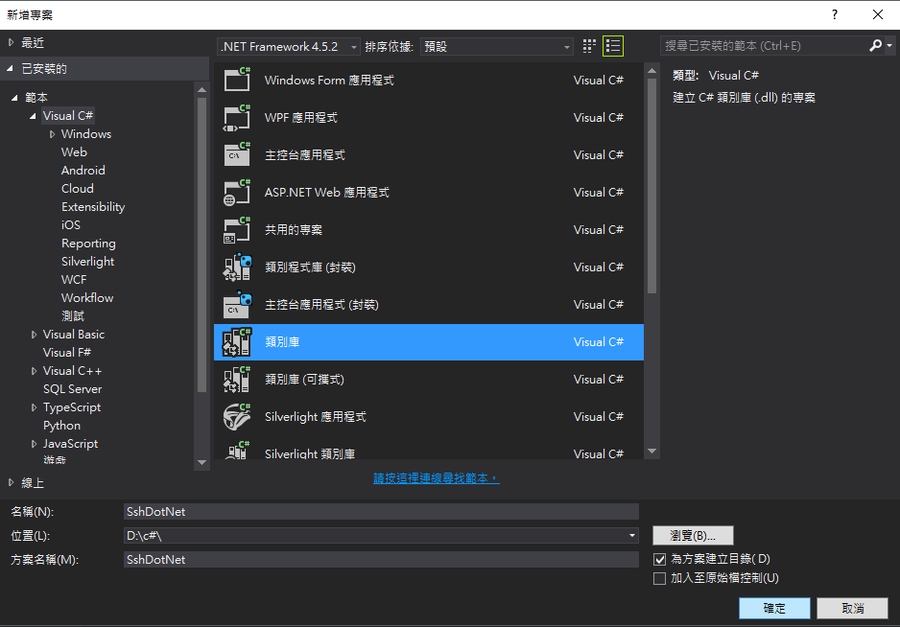Click the project name field SshDotNet

click(380, 511)
